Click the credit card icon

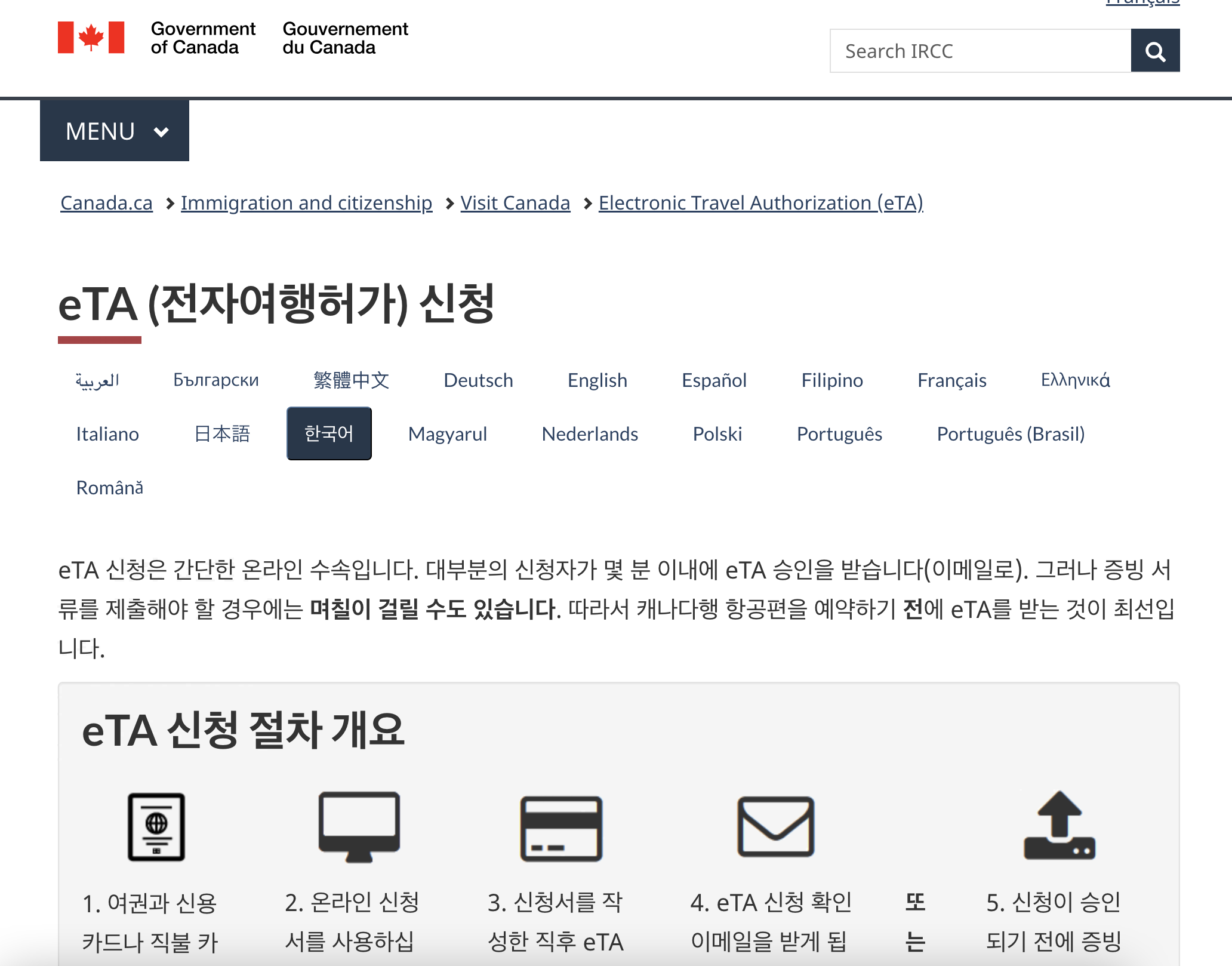click(561, 828)
